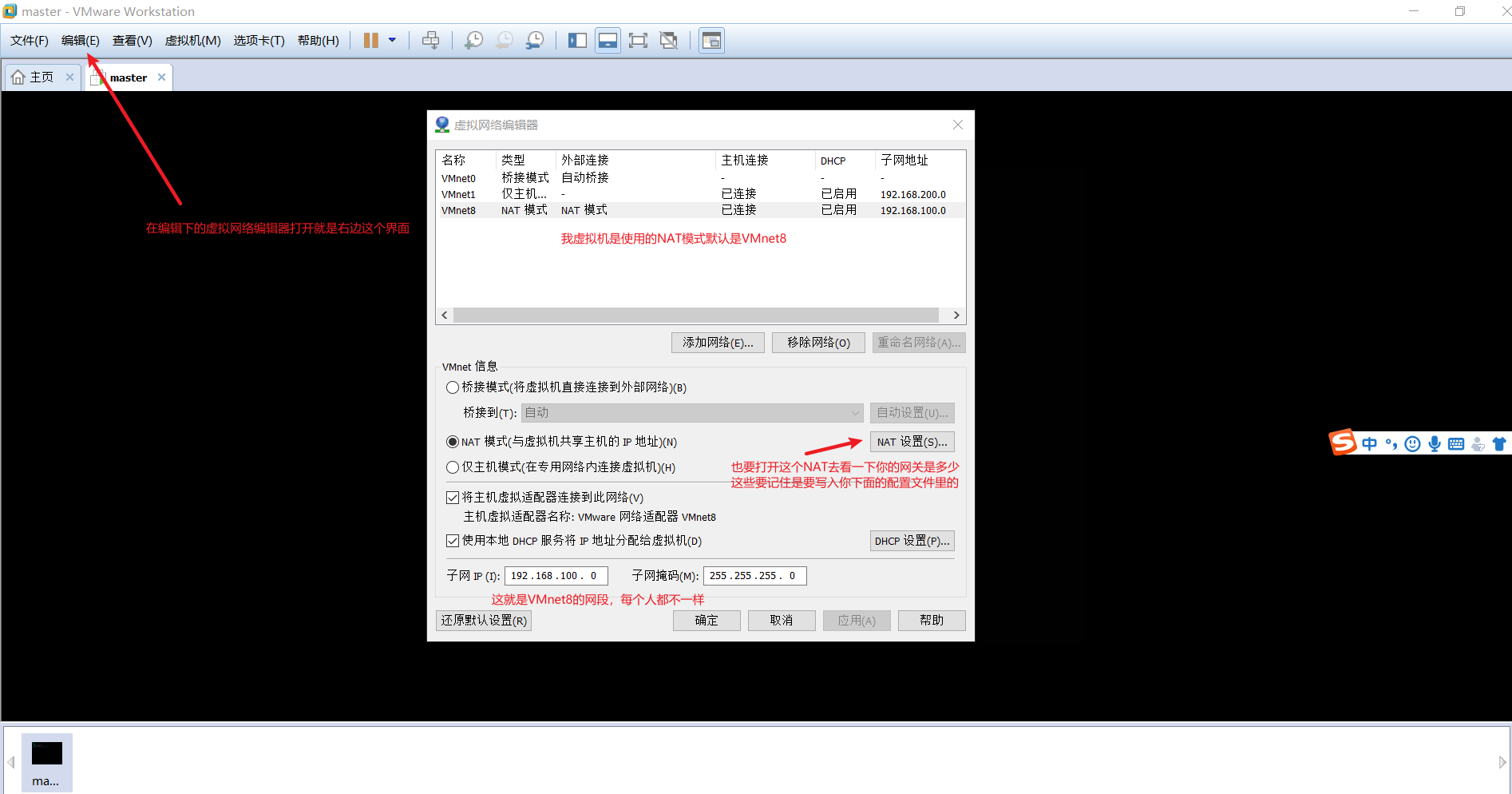Close the virtual network editor dialog
1512x794 pixels.
click(x=958, y=125)
